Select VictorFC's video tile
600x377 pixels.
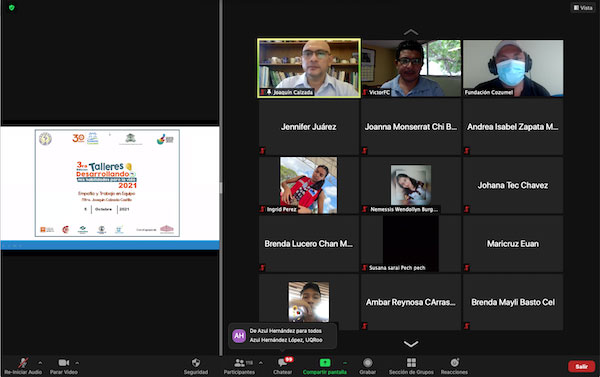point(411,68)
